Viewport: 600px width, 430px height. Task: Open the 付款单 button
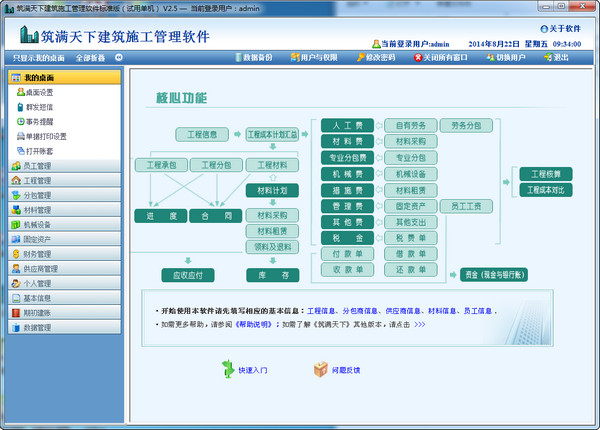[347, 254]
